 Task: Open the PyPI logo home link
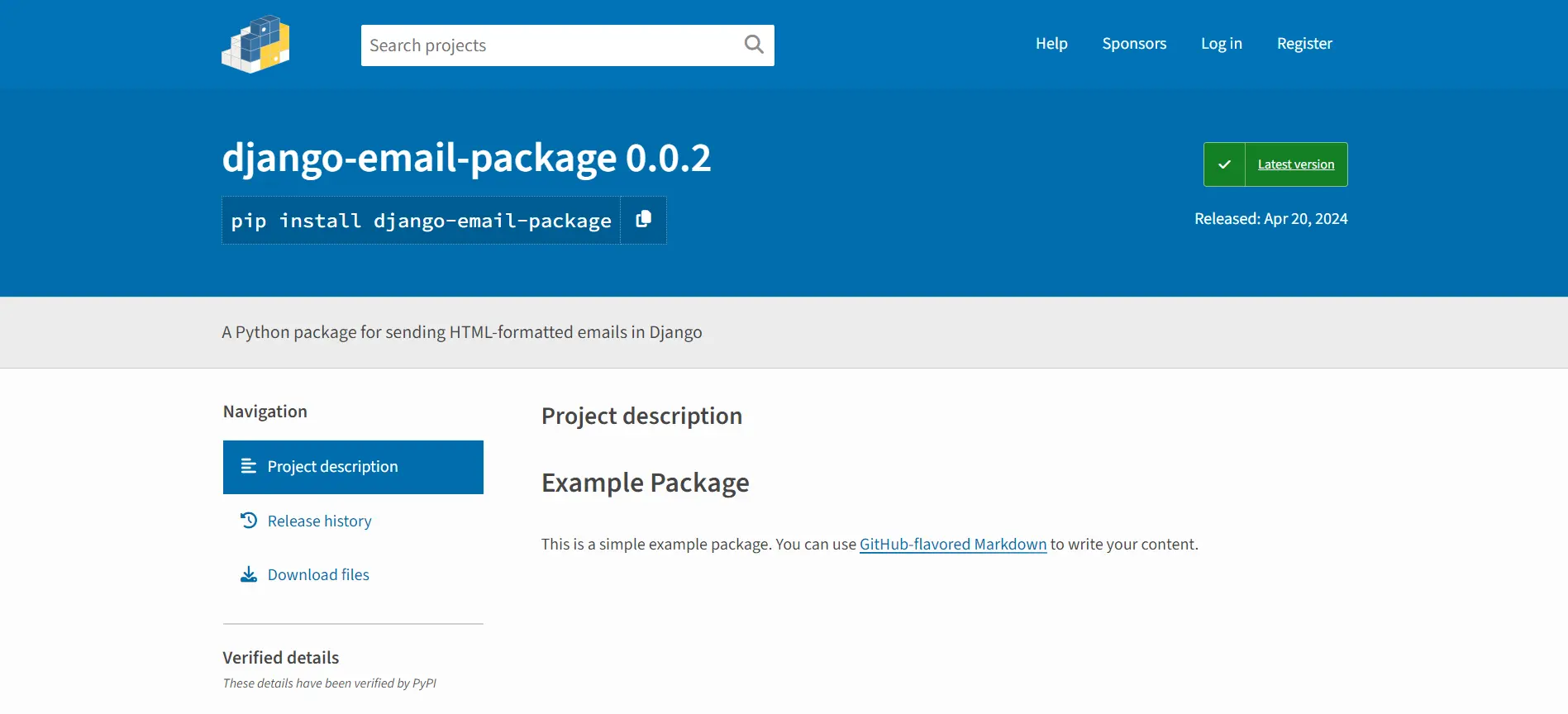pyautogui.click(x=256, y=45)
